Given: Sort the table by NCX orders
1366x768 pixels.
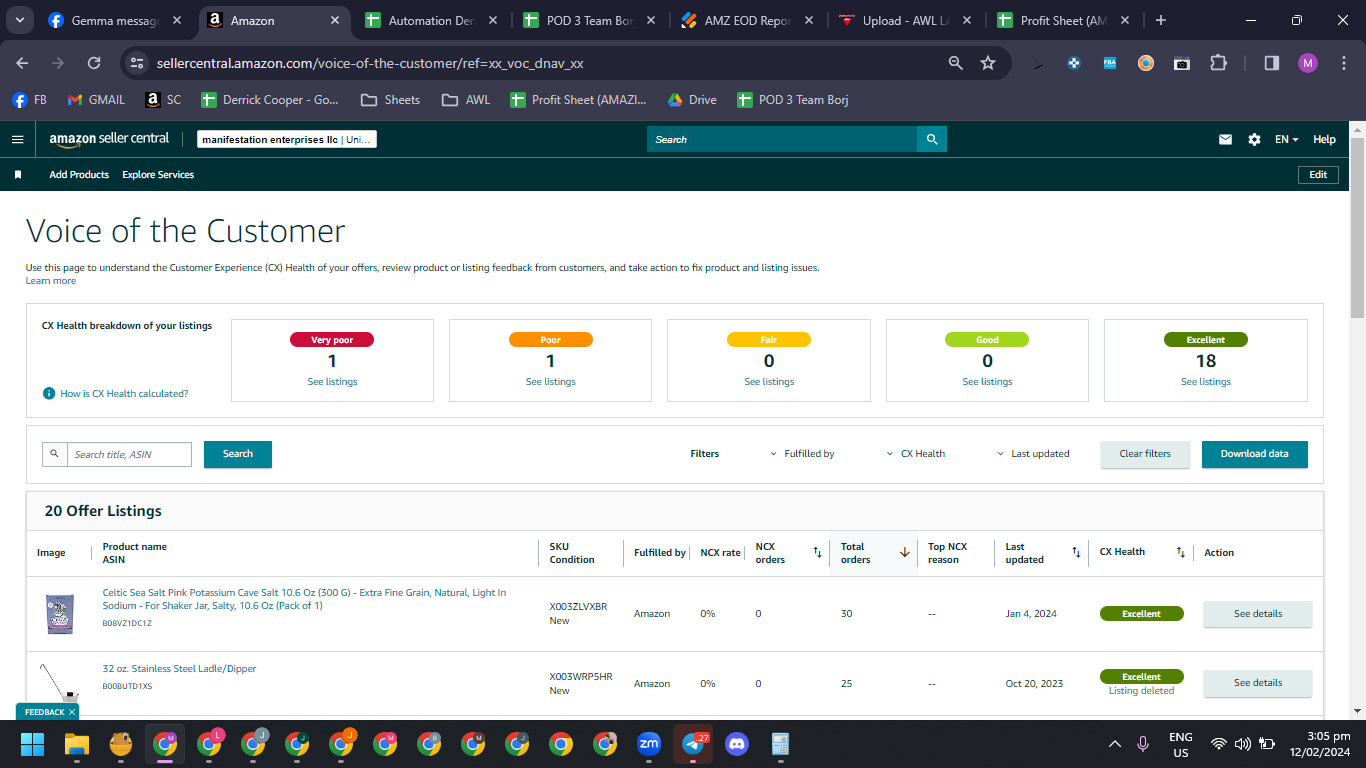Looking at the screenshot, I should coord(817,552).
